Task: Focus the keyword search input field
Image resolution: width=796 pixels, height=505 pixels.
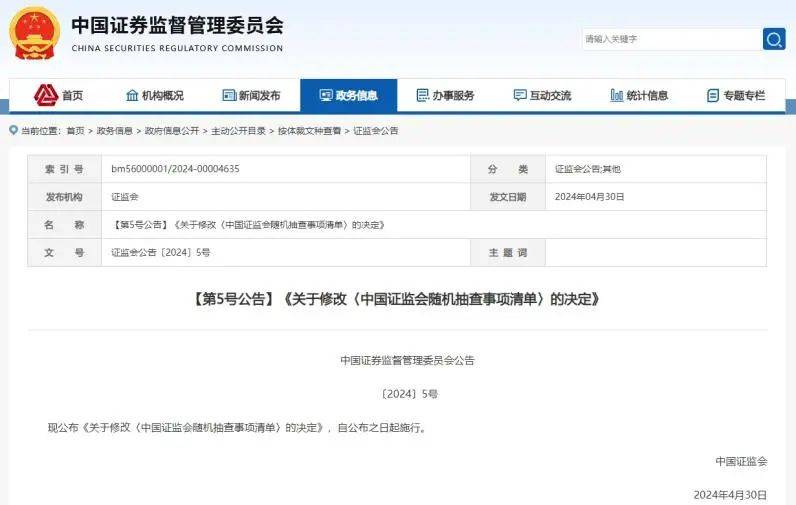Action: pos(672,39)
